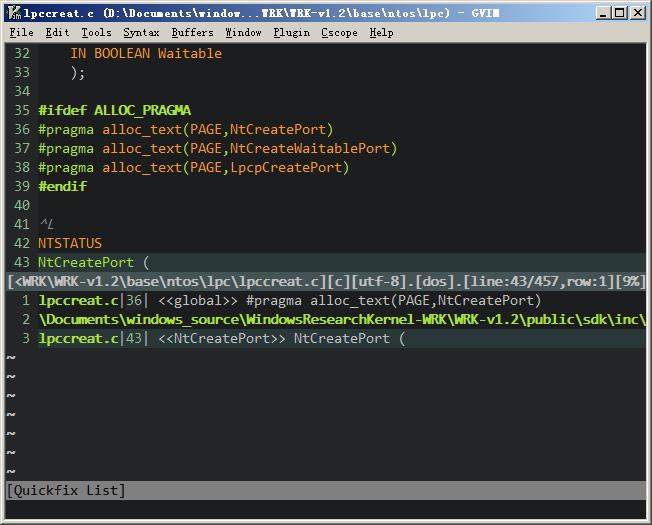Image resolution: width=652 pixels, height=525 pixels.
Task: Click LpcpCreatePort on line 38
Action: [286, 168]
